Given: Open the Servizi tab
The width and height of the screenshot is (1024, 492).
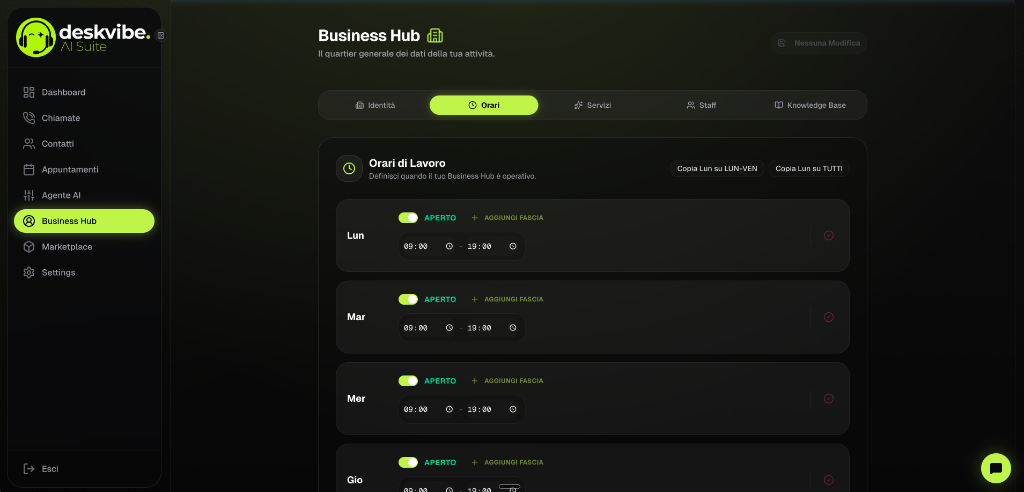Looking at the screenshot, I should coord(592,105).
